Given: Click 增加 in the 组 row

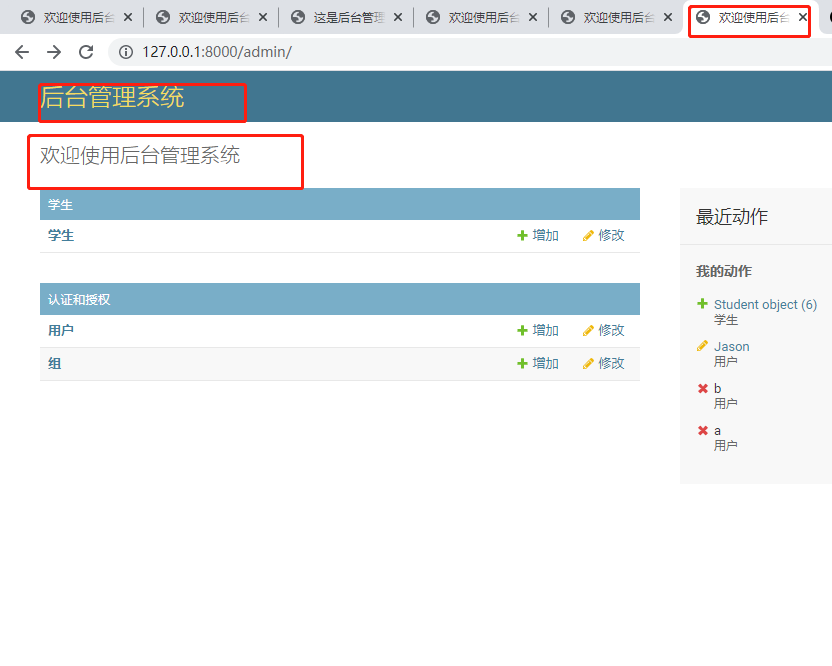Looking at the screenshot, I should (545, 363).
